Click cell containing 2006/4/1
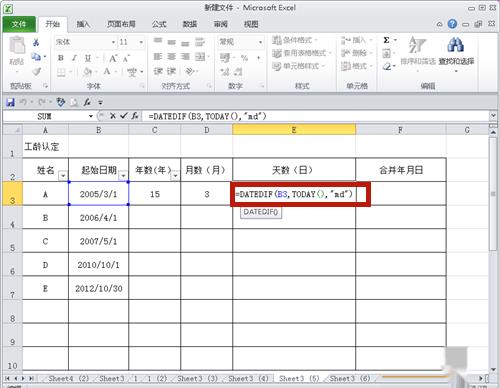This screenshot has height=388, width=500. pos(98,217)
